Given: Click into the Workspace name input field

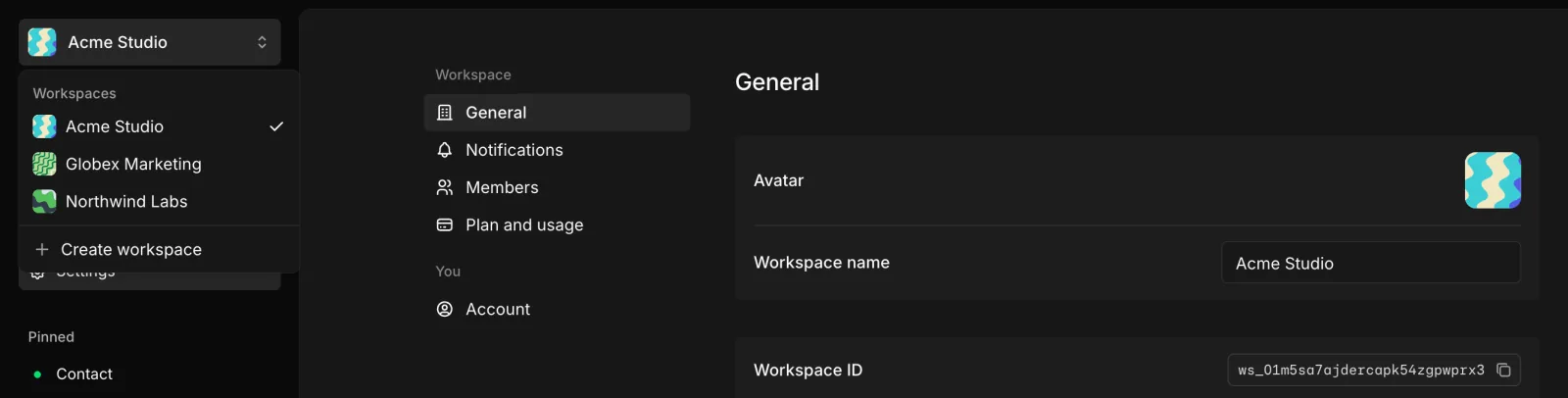Looking at the screenshot, I should (1371, 263).
